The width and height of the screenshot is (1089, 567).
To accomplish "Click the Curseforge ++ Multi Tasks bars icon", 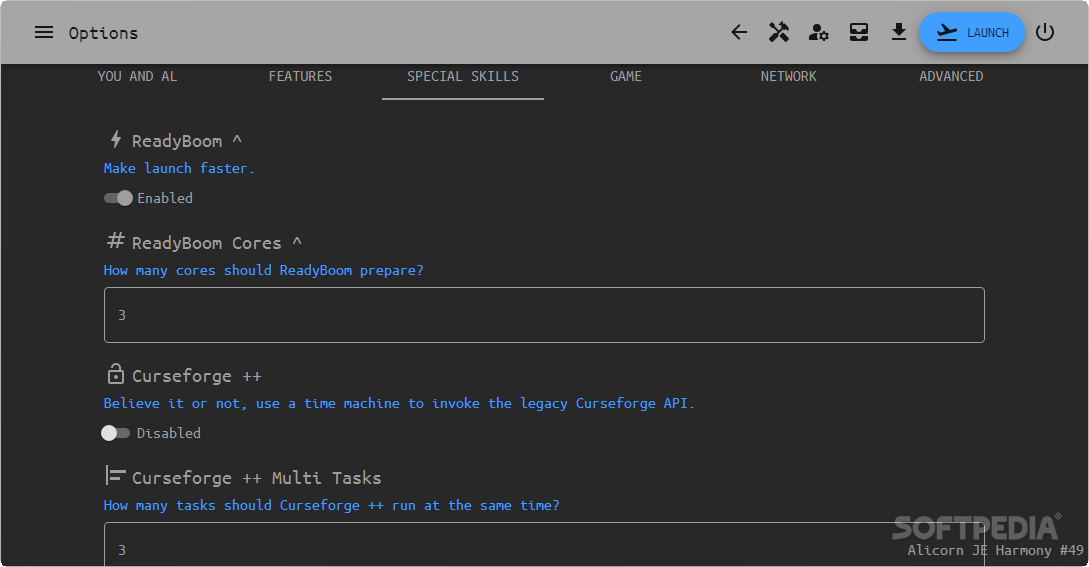I will point(115,476).
